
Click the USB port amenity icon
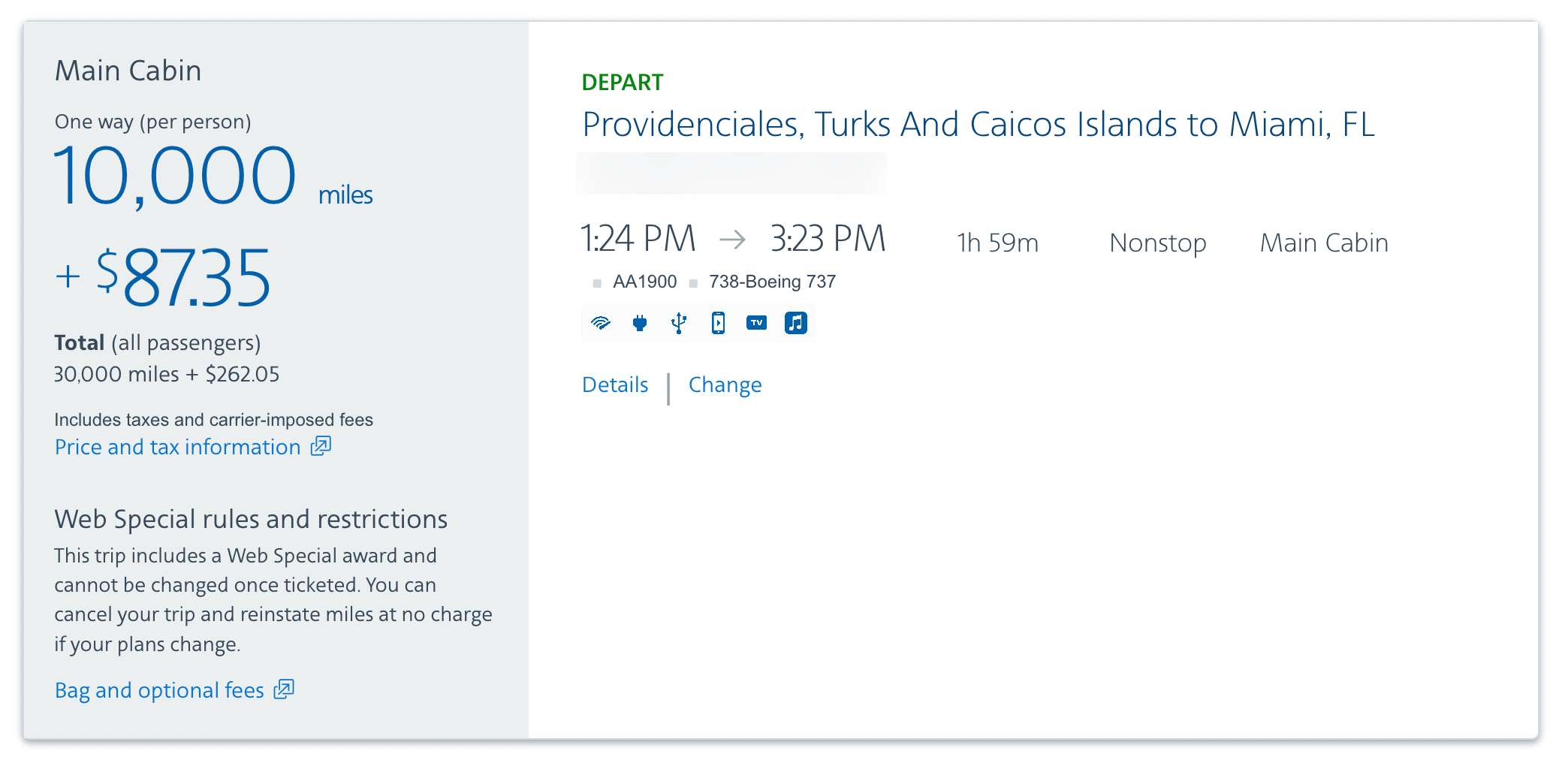point(679,323)
